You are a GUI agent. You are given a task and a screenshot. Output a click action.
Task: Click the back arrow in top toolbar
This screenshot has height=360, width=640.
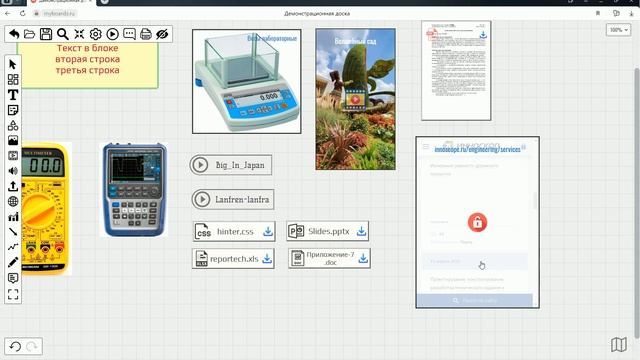14,34
